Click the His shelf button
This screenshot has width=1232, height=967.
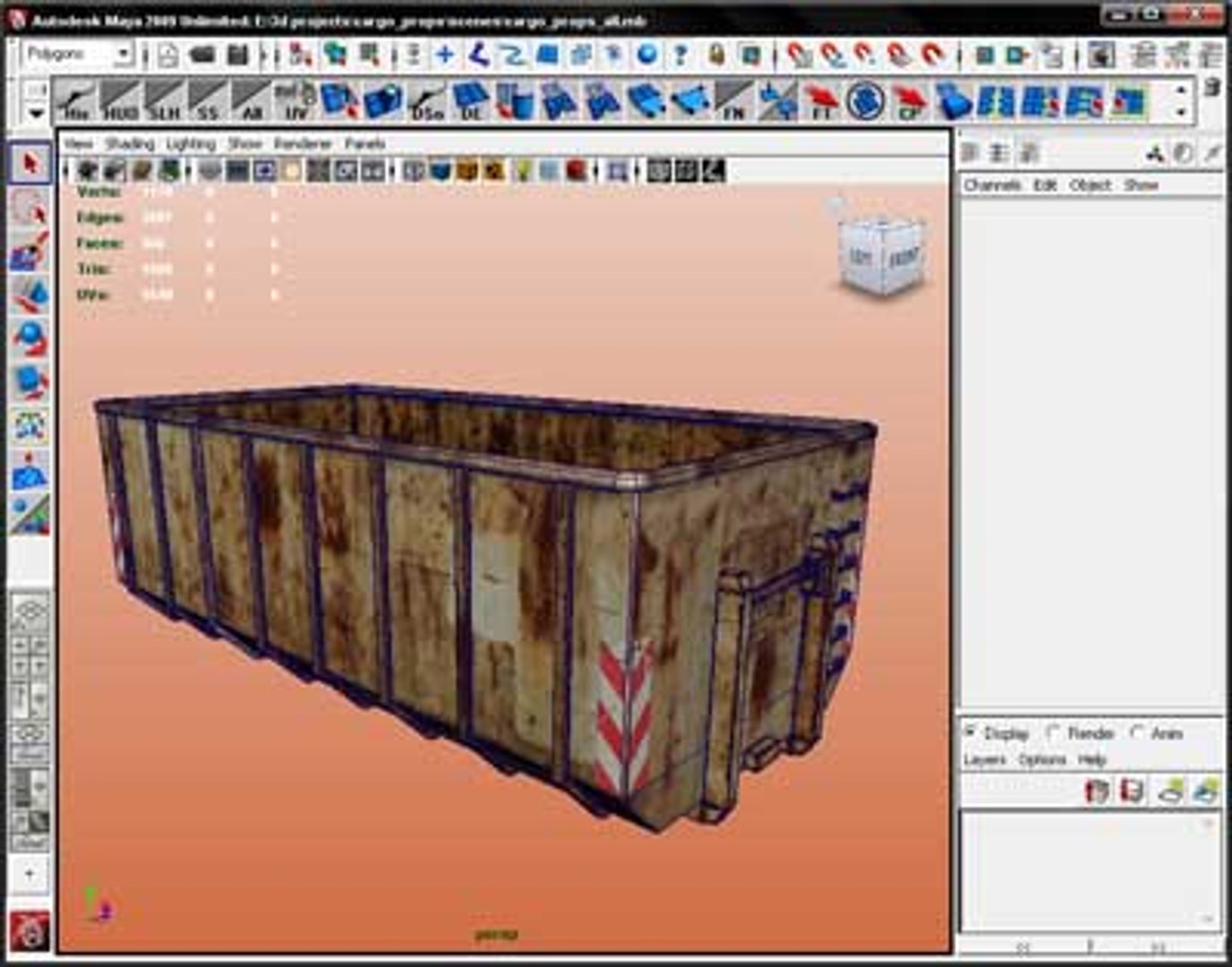77,101
